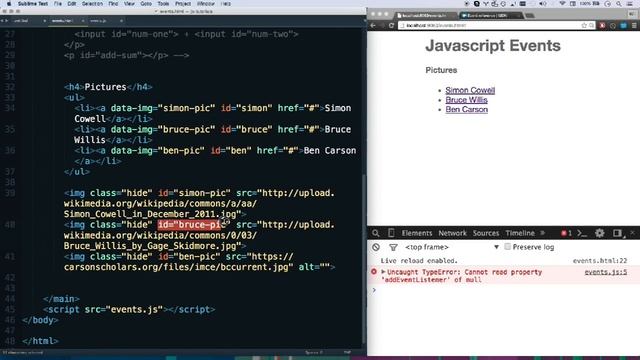Screen dimensions: 640x360
Task: Open macOS Spotlight search
Action: [619, 4]
